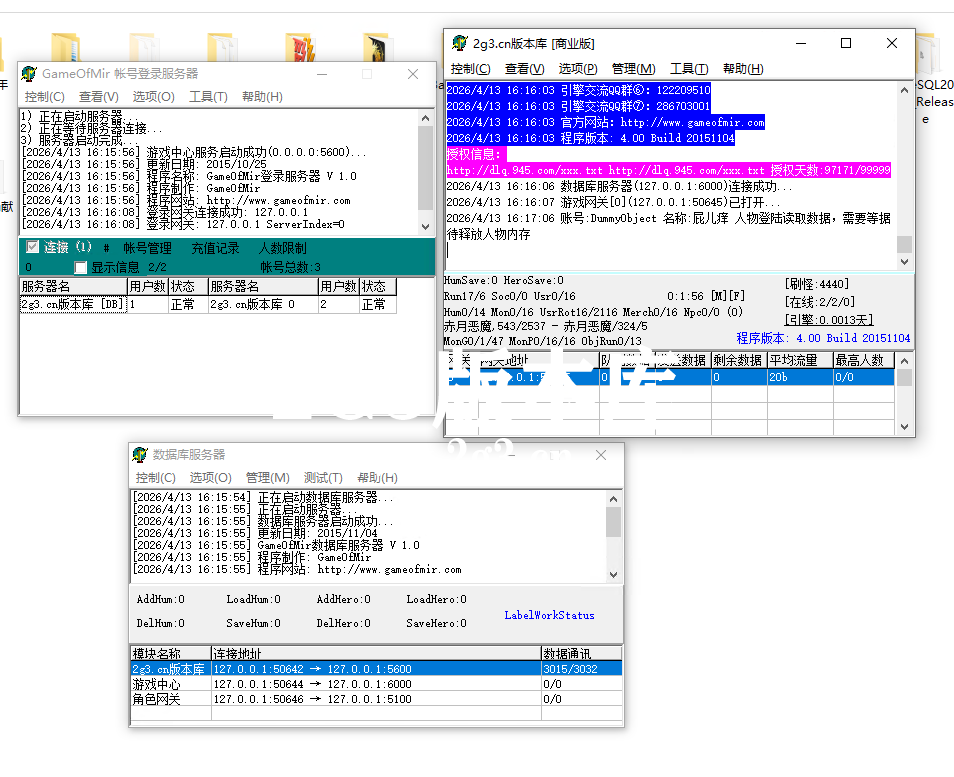Expand 选项(P) menu in 2g3.cn版本库 window
The image size is (954, 777).
click(x=577, y=69)
